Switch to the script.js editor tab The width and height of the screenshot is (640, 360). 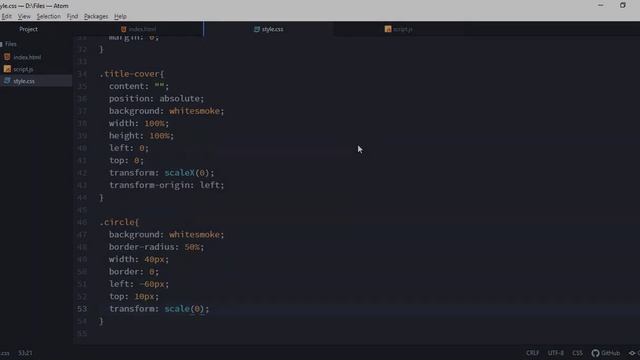(398, 29)
